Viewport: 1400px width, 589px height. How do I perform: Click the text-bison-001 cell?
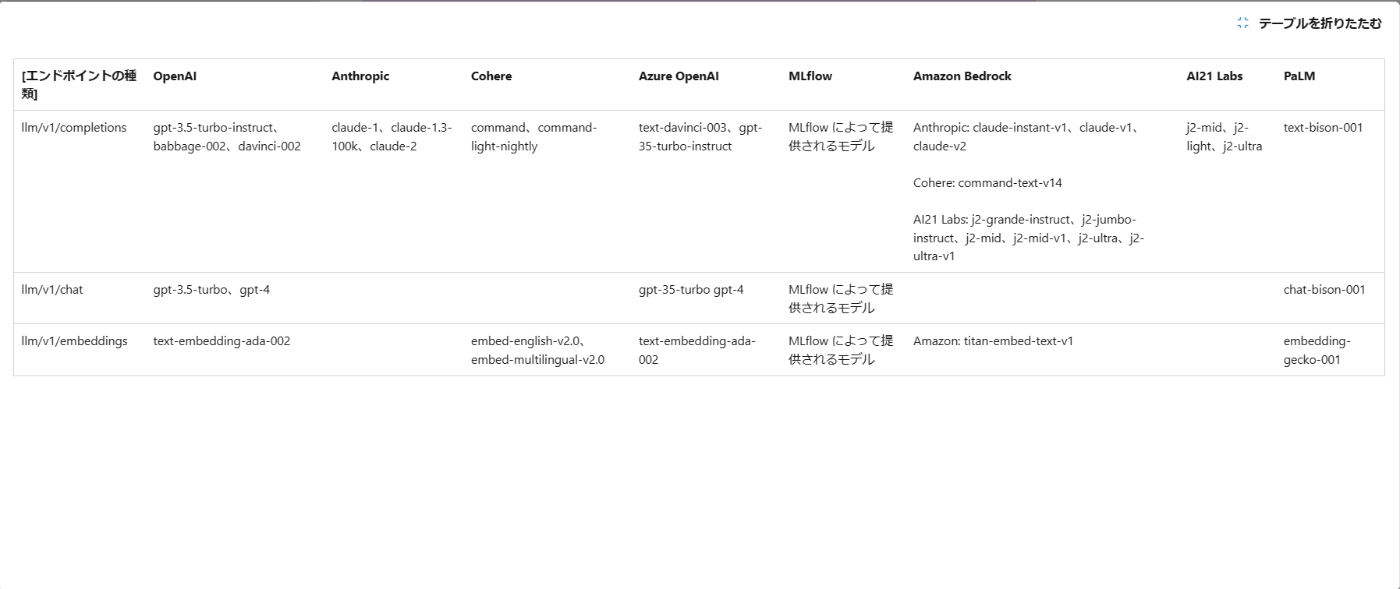[1323, 128]
